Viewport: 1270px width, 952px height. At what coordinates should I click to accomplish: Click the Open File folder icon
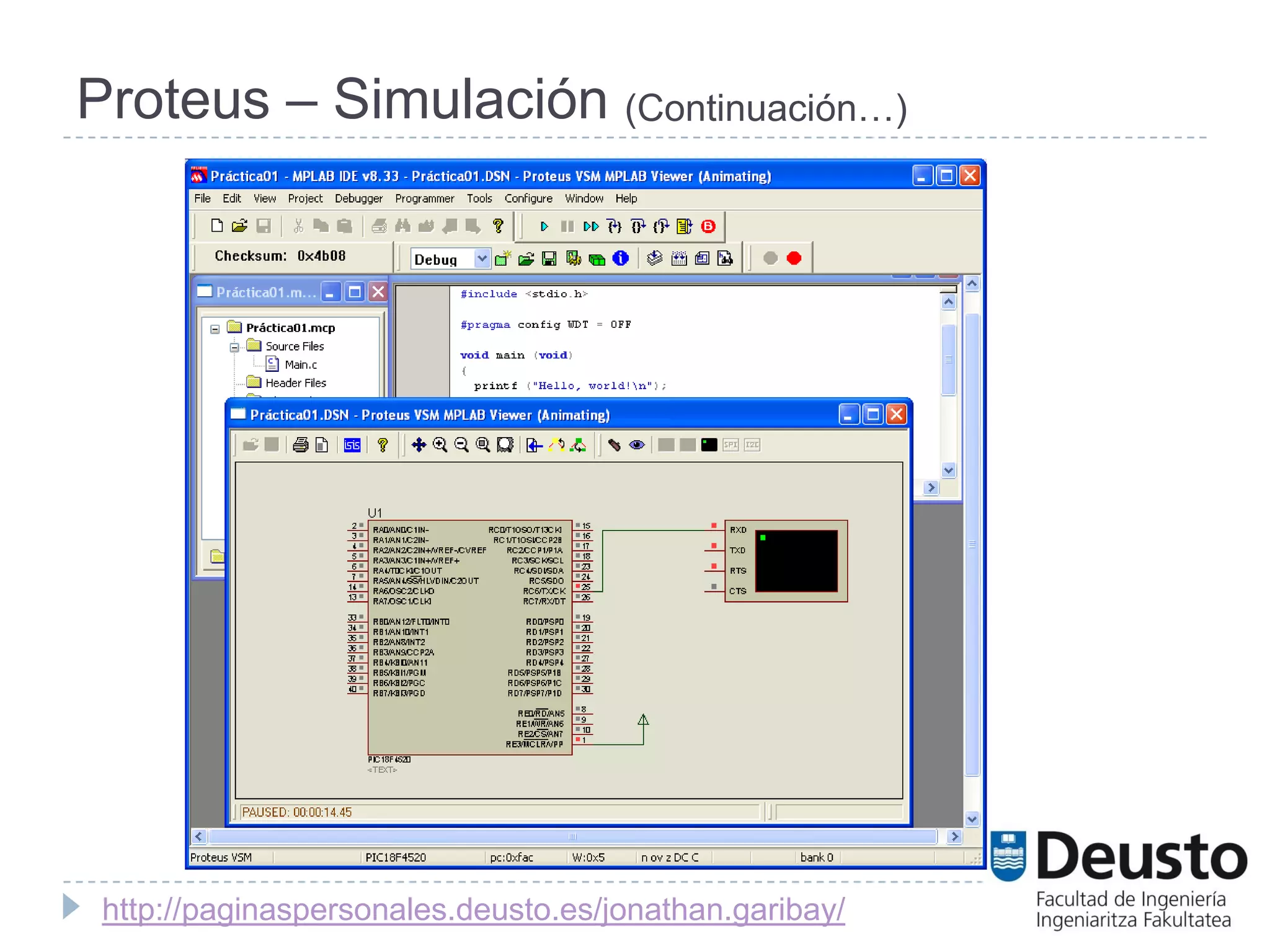click(x=239, y=226)
